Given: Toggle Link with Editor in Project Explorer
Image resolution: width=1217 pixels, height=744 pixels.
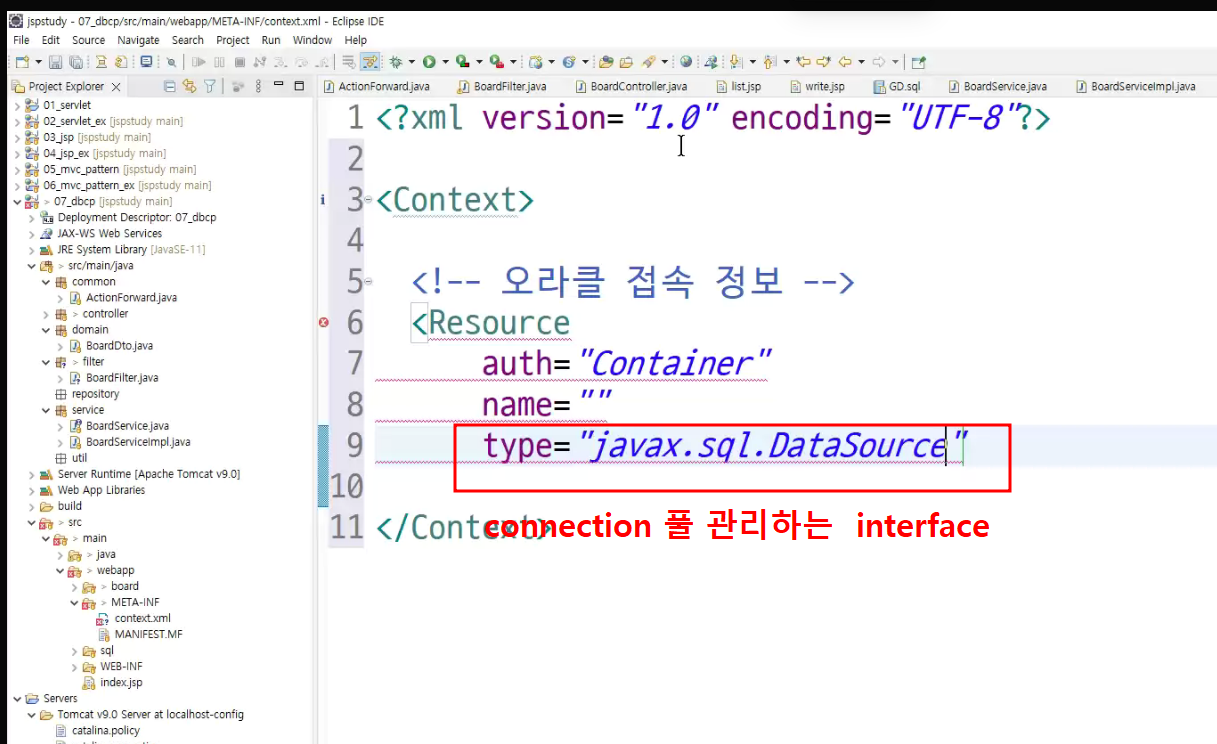Looking at the screenshot, I should pyautogui.click(x=190, y=87).
